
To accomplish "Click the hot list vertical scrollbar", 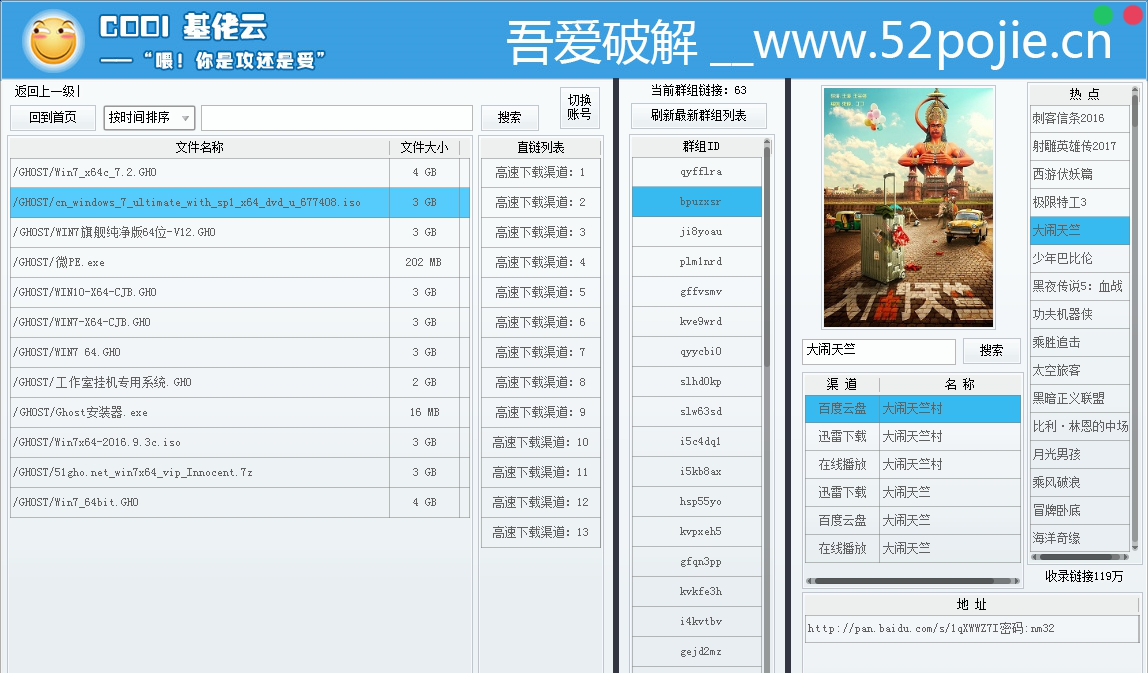I will pyautogui.click(x=1135, y=318).
